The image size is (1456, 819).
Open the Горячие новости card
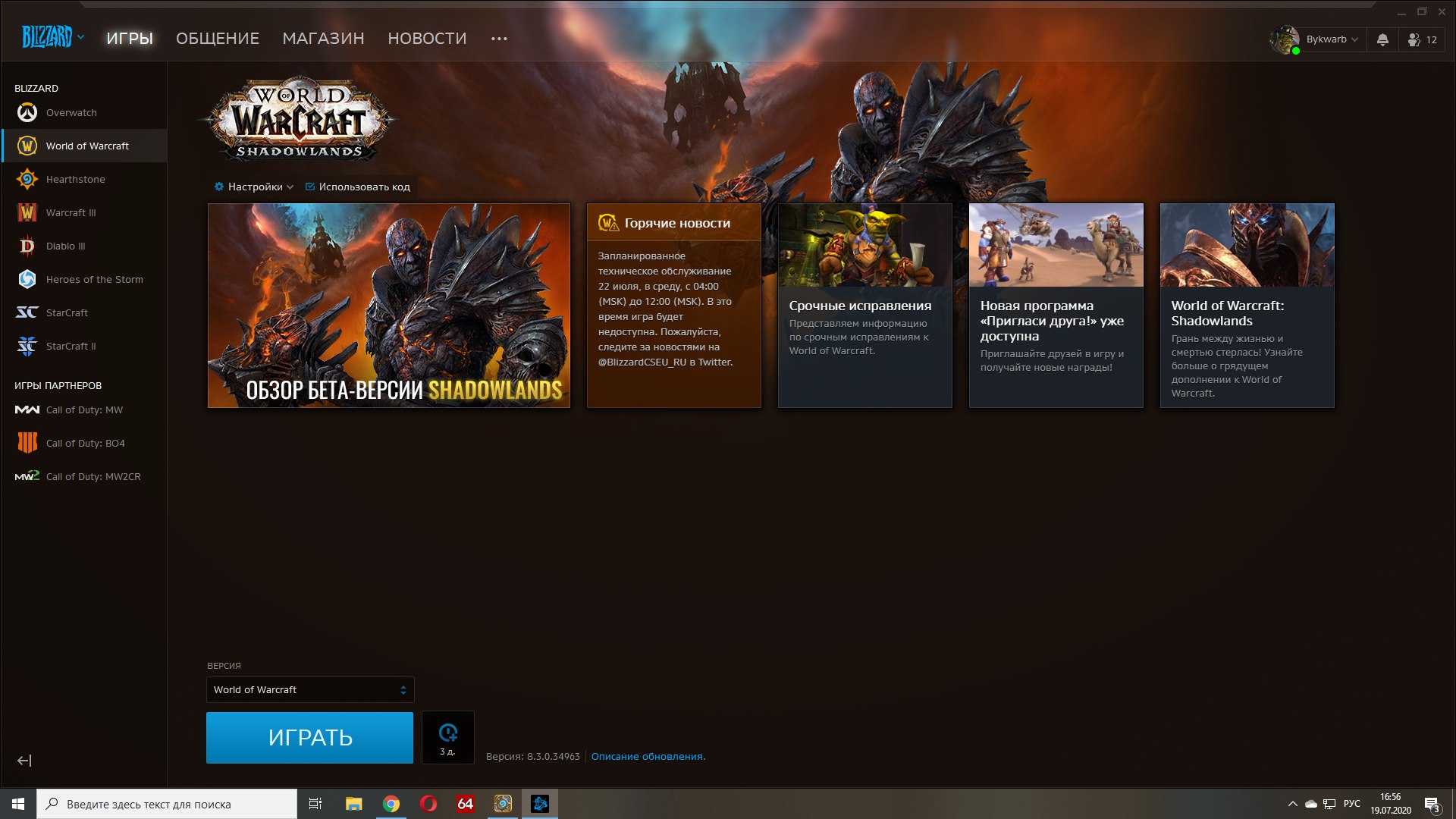(x=674, y=305)
